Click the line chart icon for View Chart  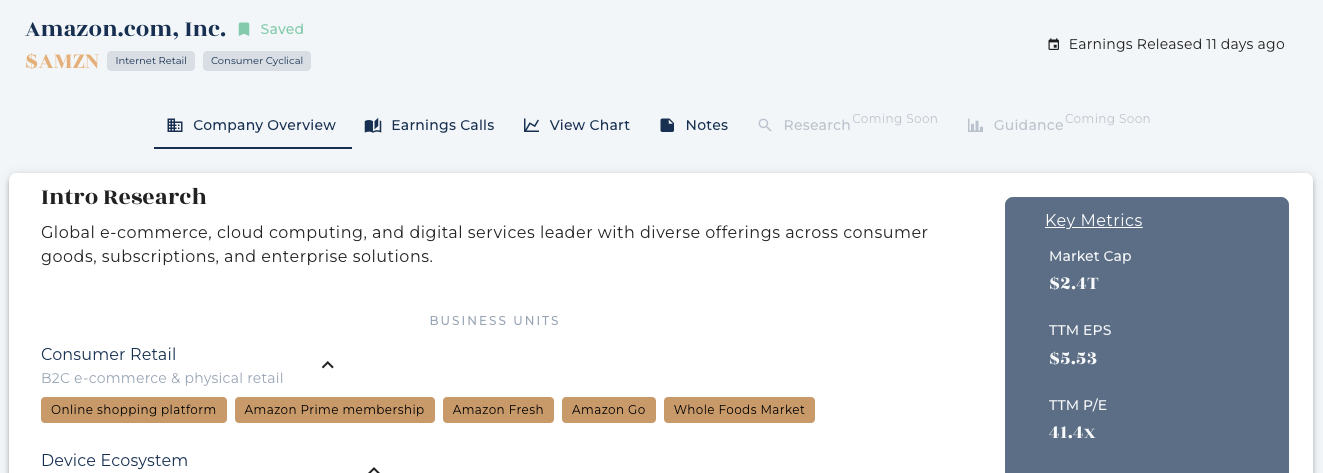[532, 125]
